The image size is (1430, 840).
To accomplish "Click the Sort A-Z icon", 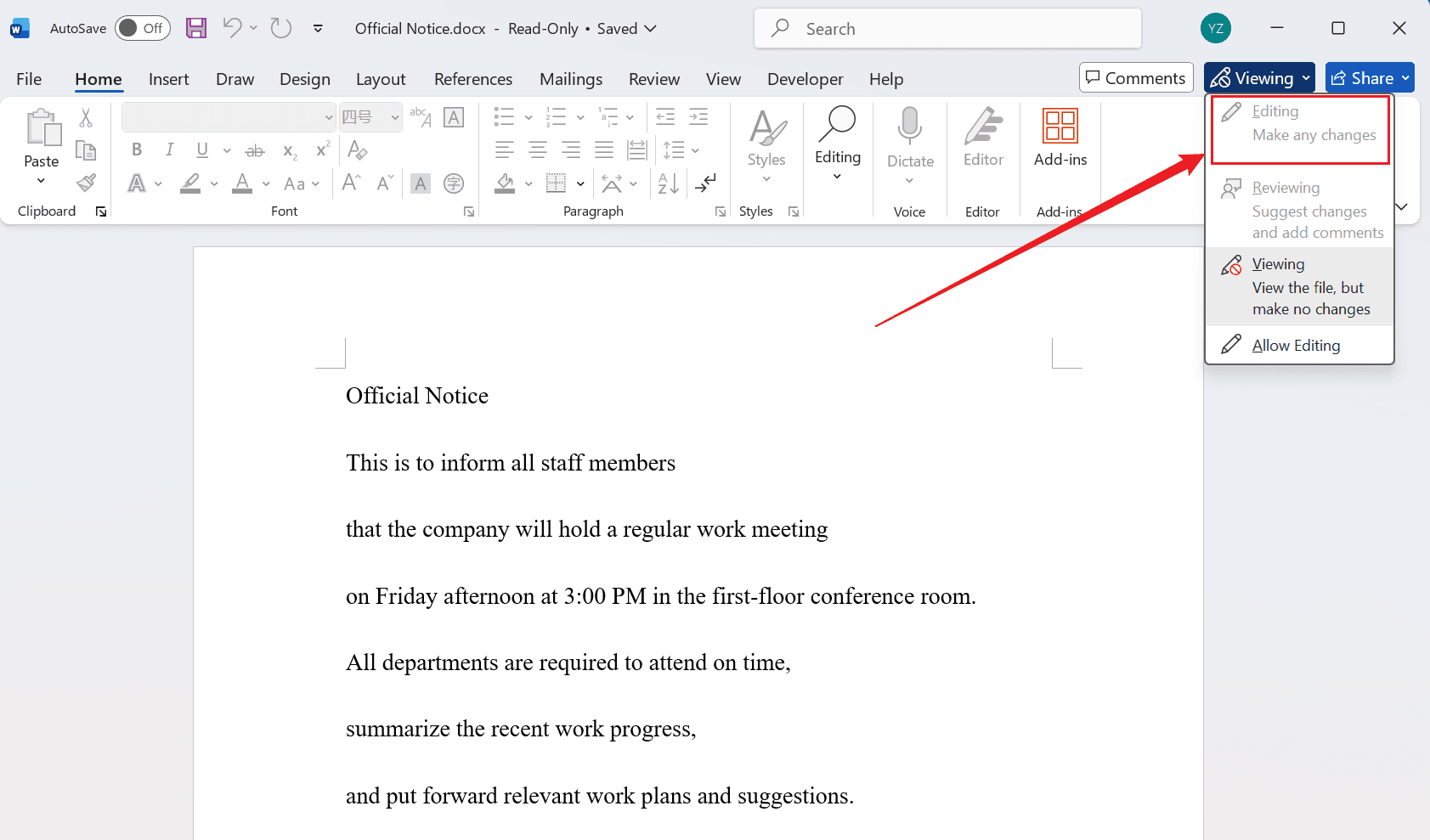I will [x=669, y=183].
